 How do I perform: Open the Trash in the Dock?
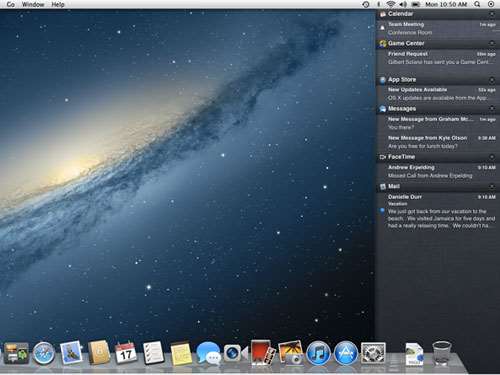442,353
